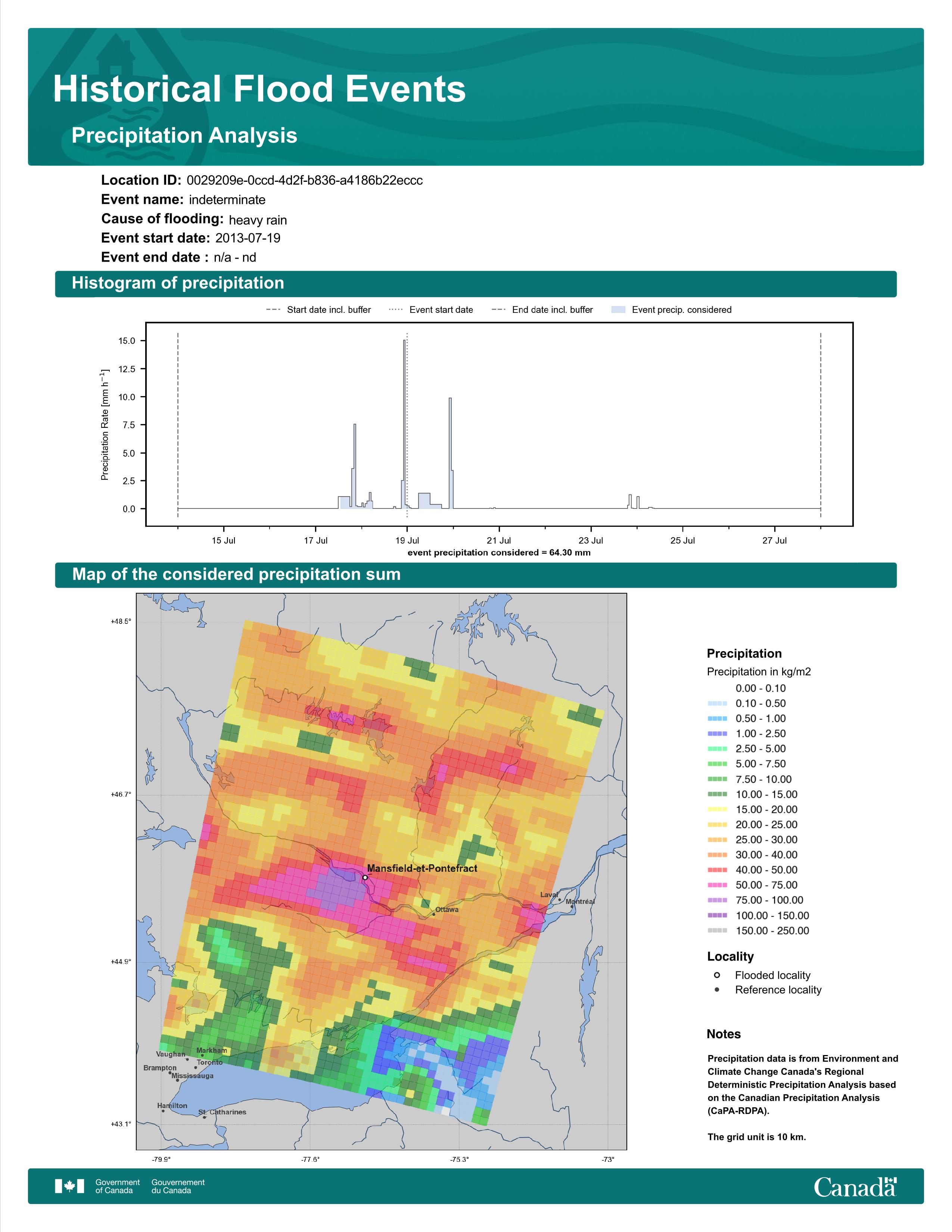Click the 50.00 - 75.00 precipitation swatch
Viewport: 952px width, 1232px height.
point(717,885)
